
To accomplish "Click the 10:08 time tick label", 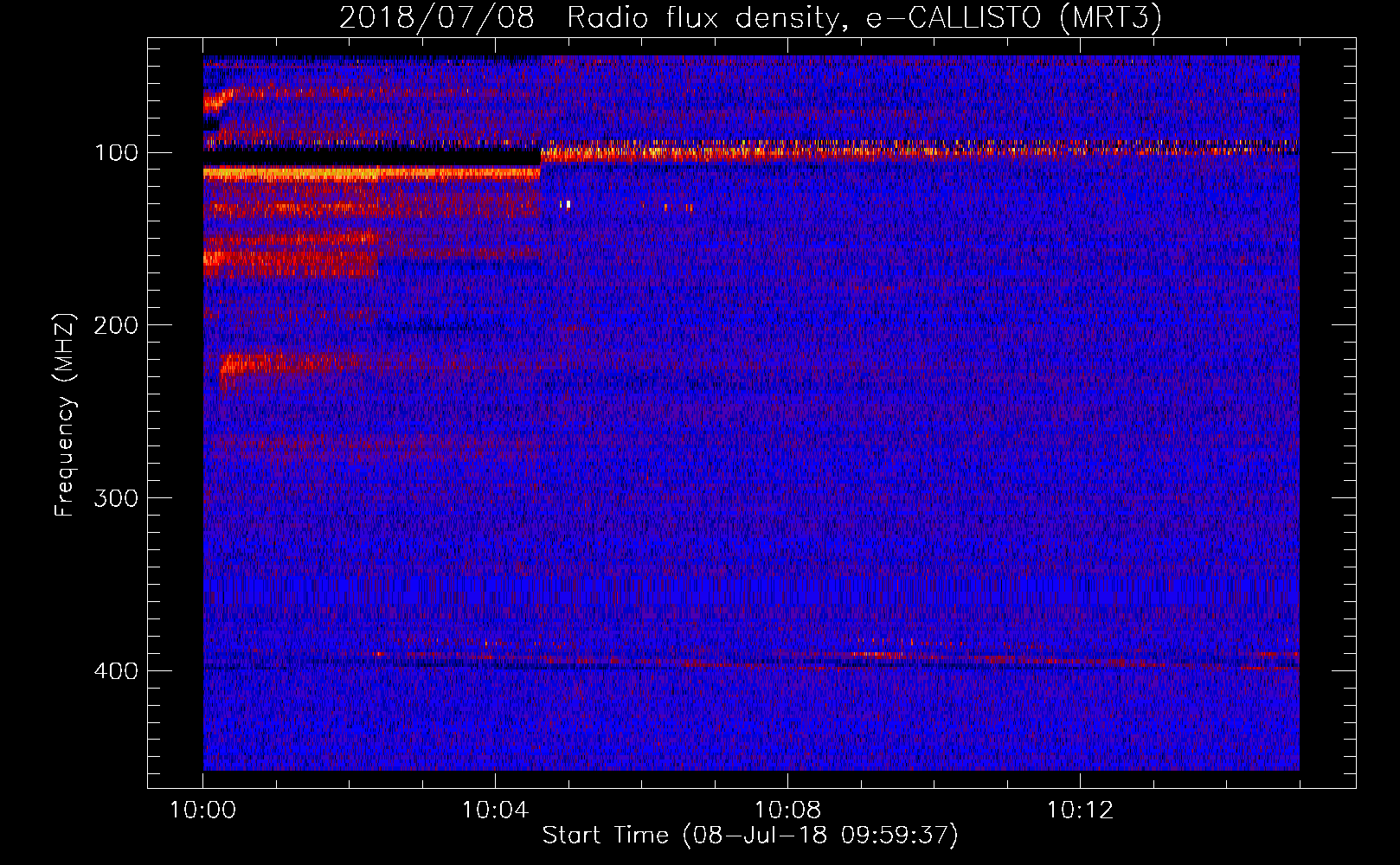I will pos(787,811).
